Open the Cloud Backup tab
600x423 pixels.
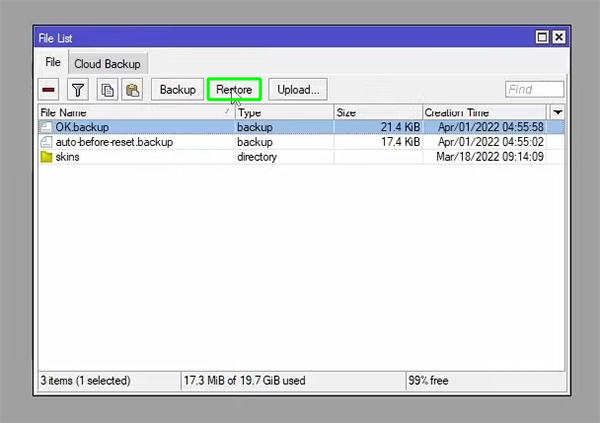tap(108, 63)
